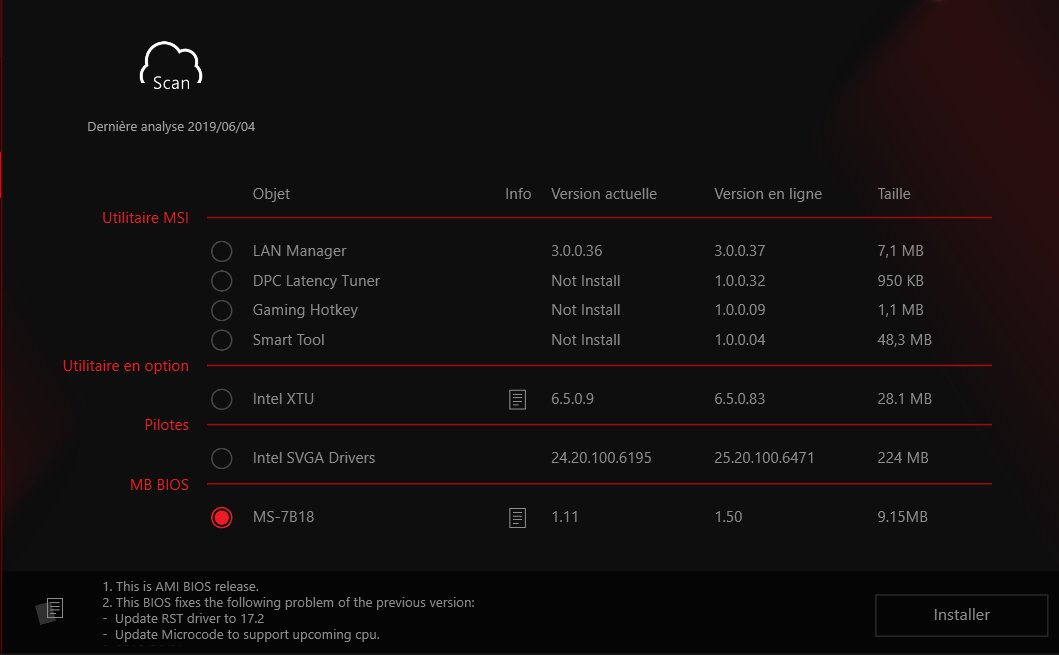
Task: Select the Gaming Hotkey radio button
Action: 222,310
